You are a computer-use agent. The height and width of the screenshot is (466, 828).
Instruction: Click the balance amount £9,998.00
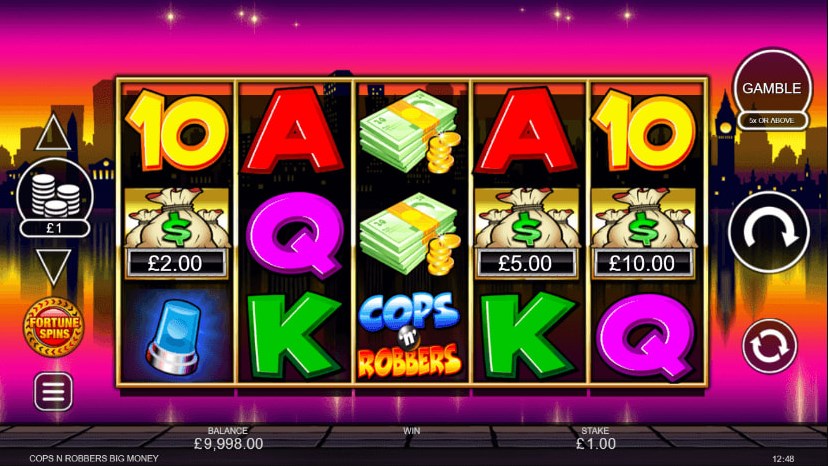228,444
